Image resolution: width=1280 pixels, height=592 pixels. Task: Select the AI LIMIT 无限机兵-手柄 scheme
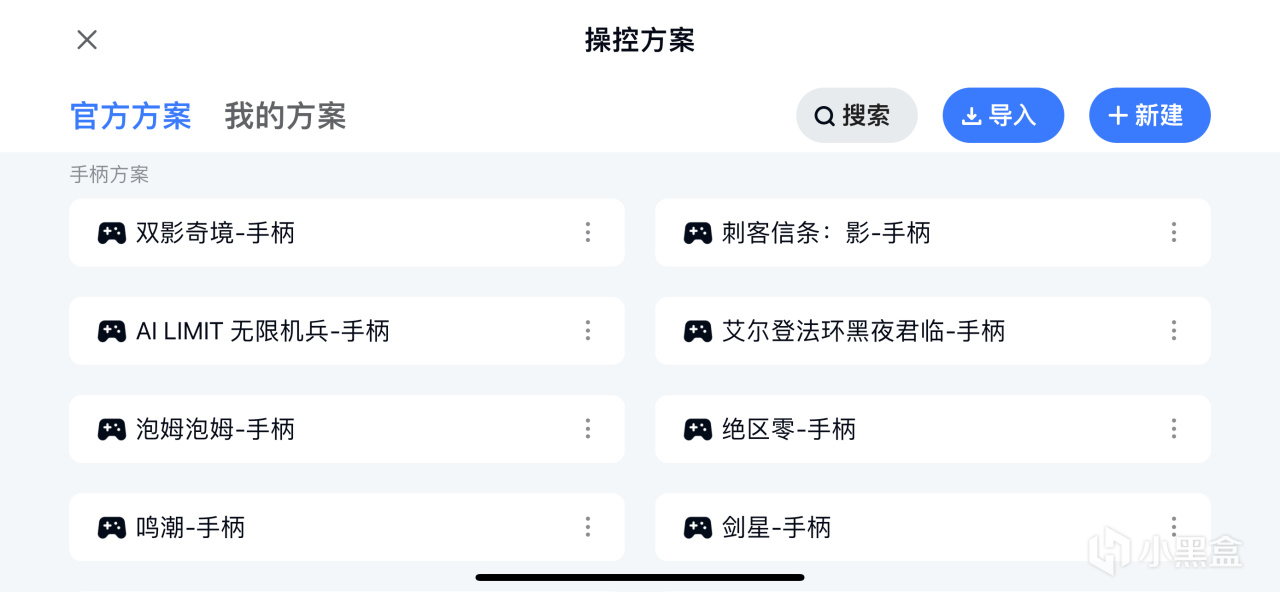click(x=262, y=331)
